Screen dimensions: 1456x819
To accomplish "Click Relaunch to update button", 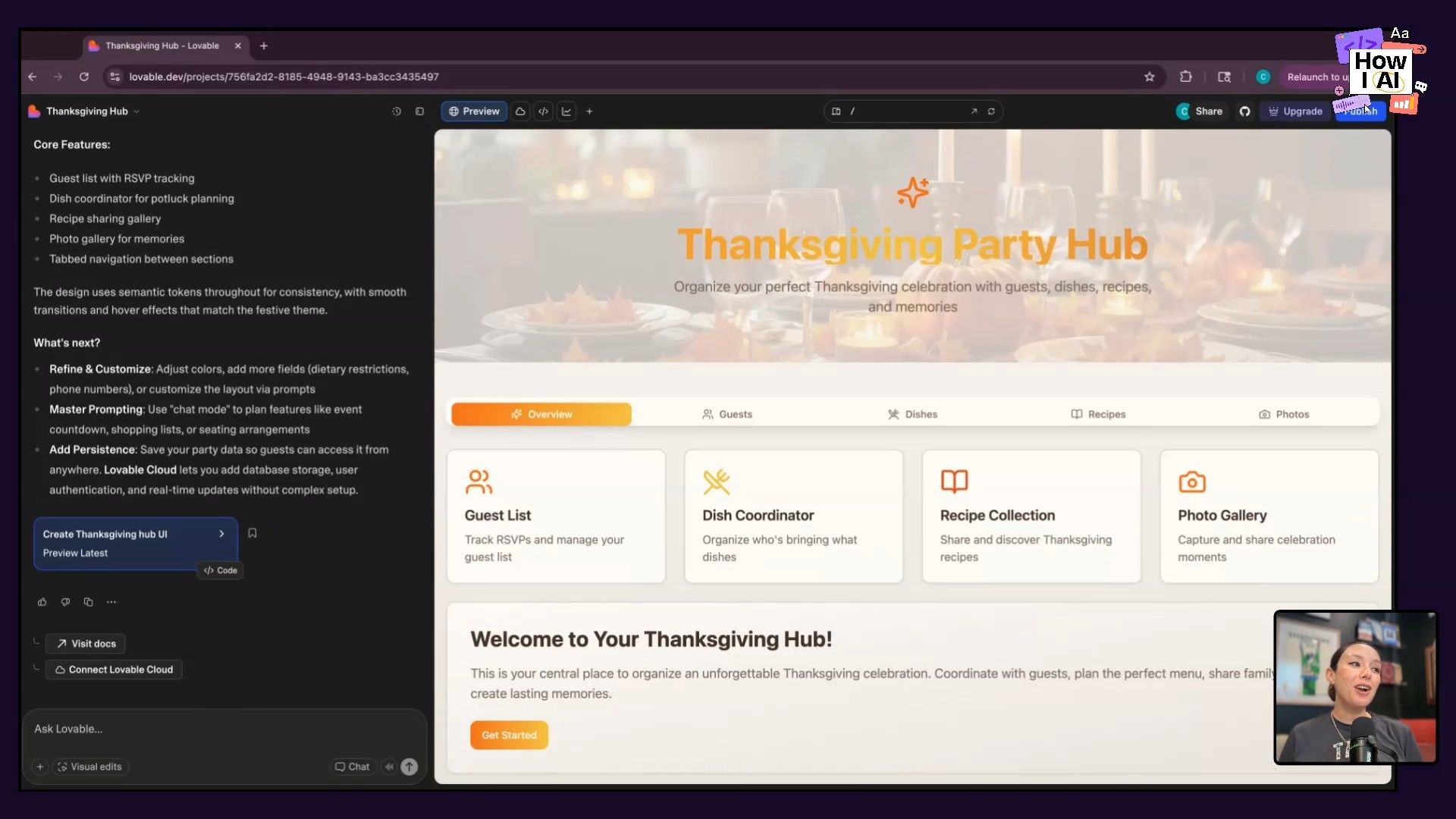I will [1317, 77].
